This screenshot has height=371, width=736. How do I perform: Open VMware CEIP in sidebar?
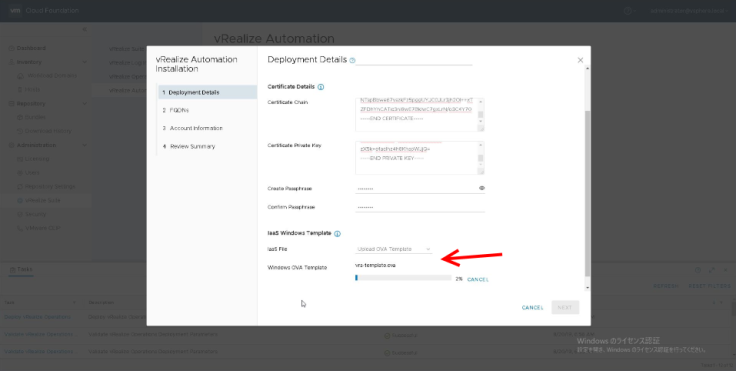click(x=43, y=228)
